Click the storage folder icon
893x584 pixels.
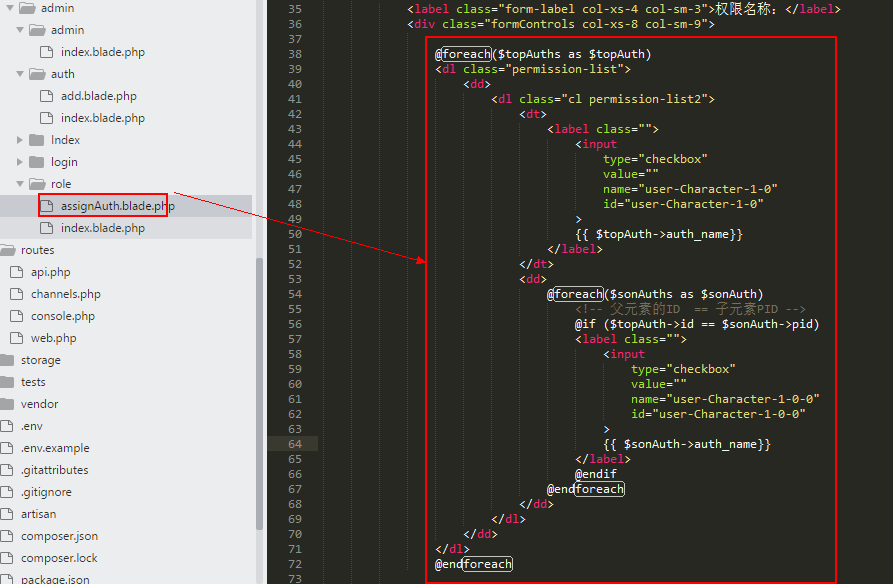(8, 360)
